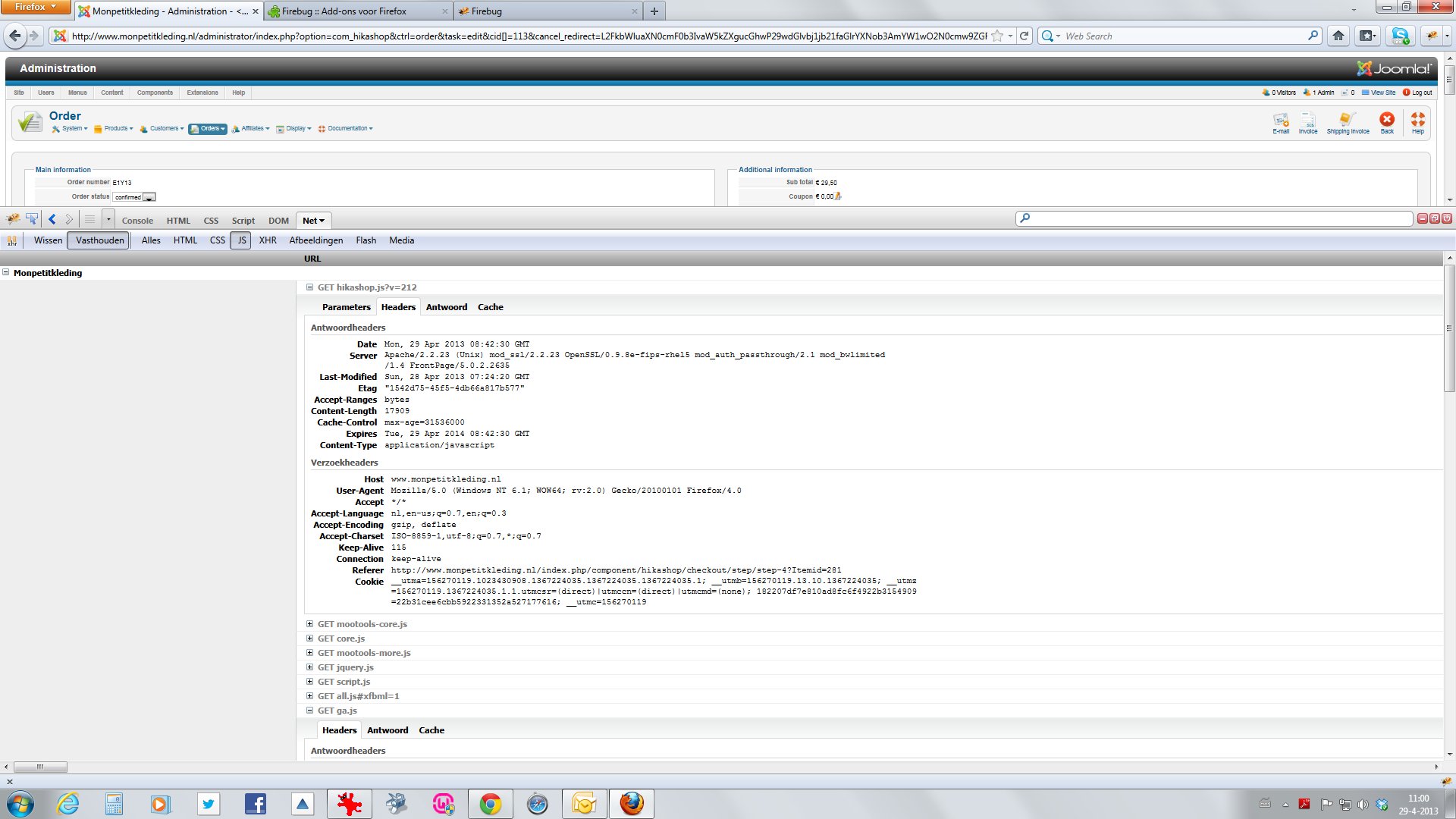
Task: Click the Firebug back navigation arrow
Action: click(52, 219)
